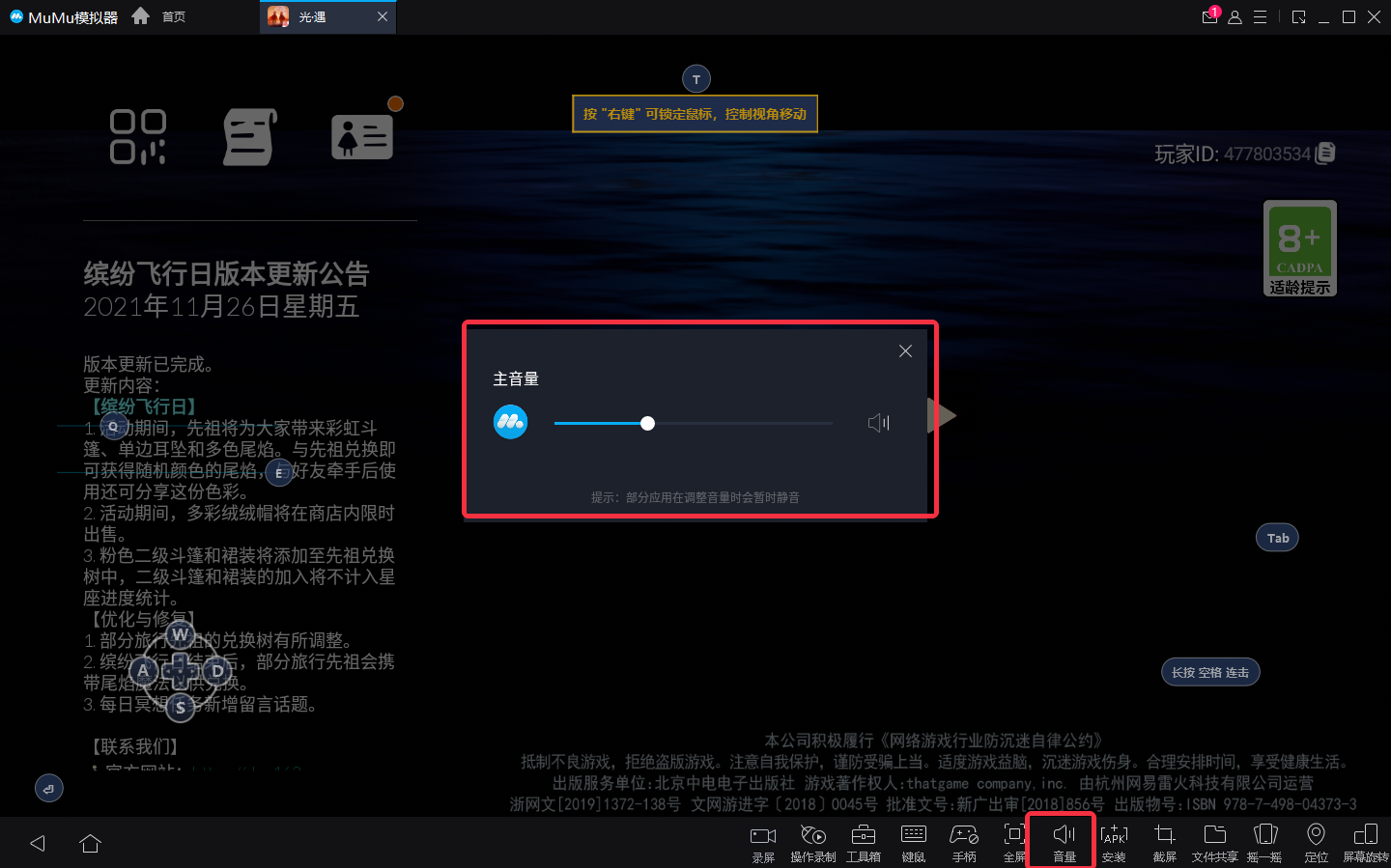1391x868 pixels.
Task: Click the MuMu模拟器 logo in title bar
Action: [64, 17]
